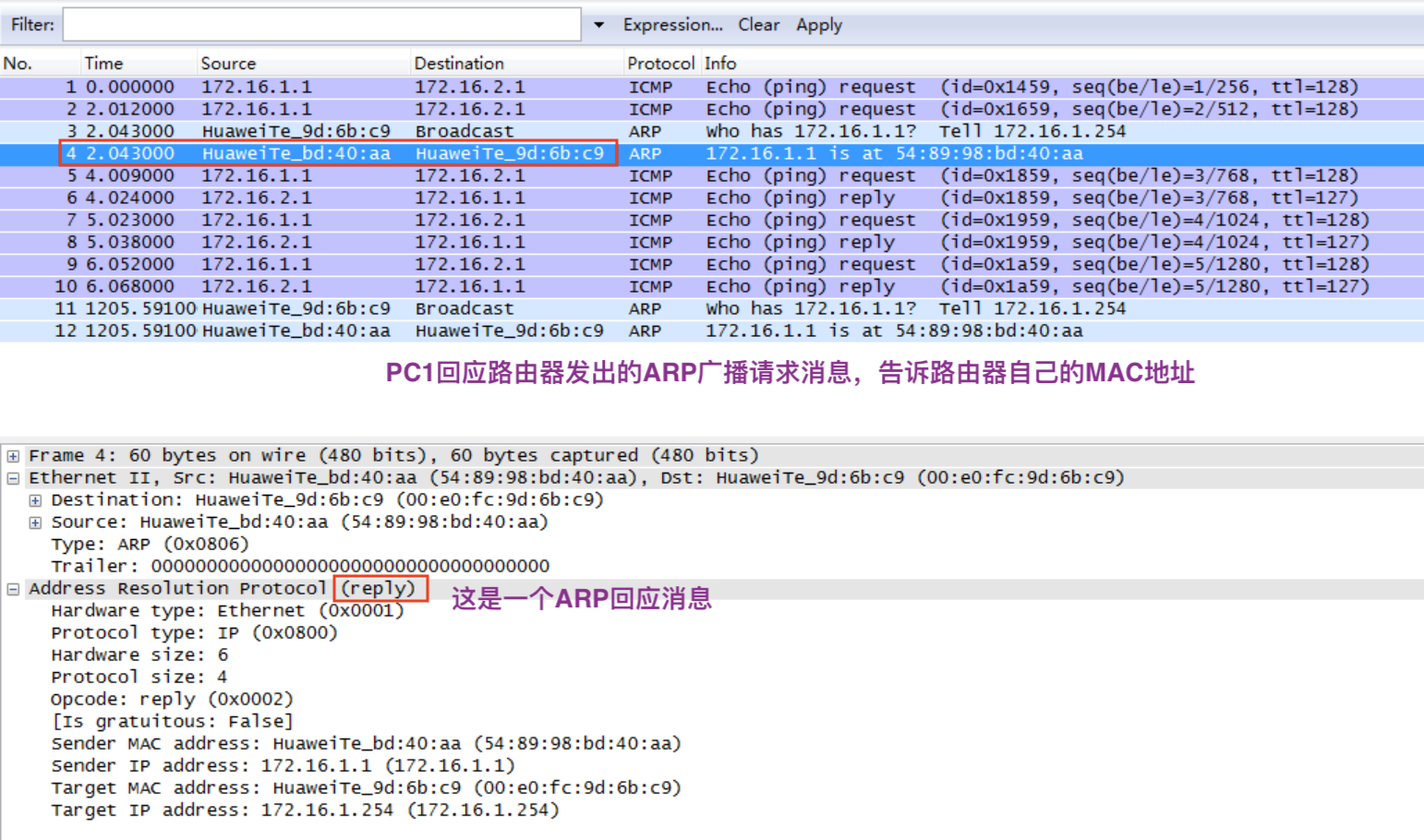Select the Trailer field of zeros
Viewport: 1424px width, 840px height.
coord(300,566)
